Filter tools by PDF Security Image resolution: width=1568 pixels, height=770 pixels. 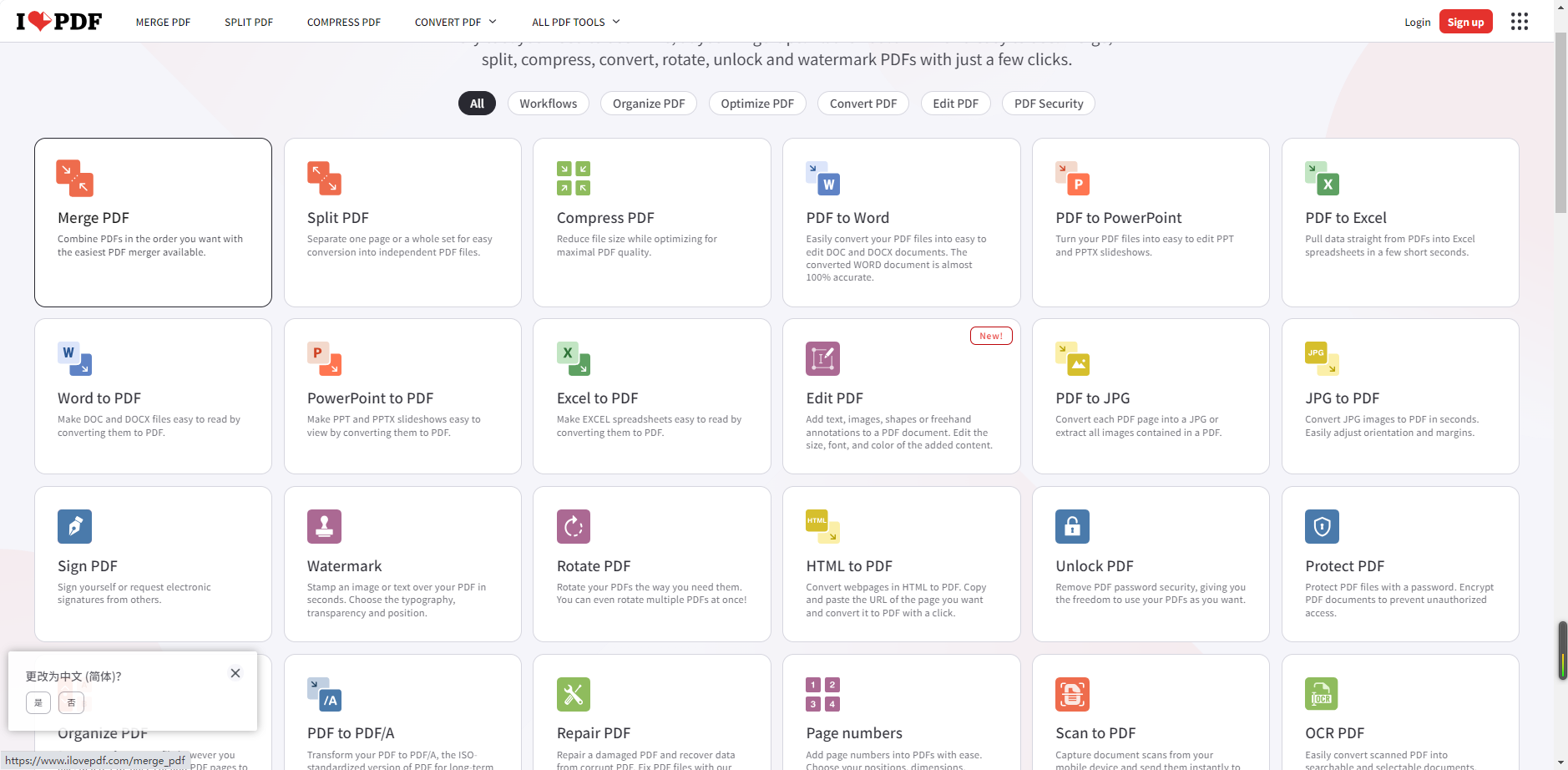[1048, 104]
